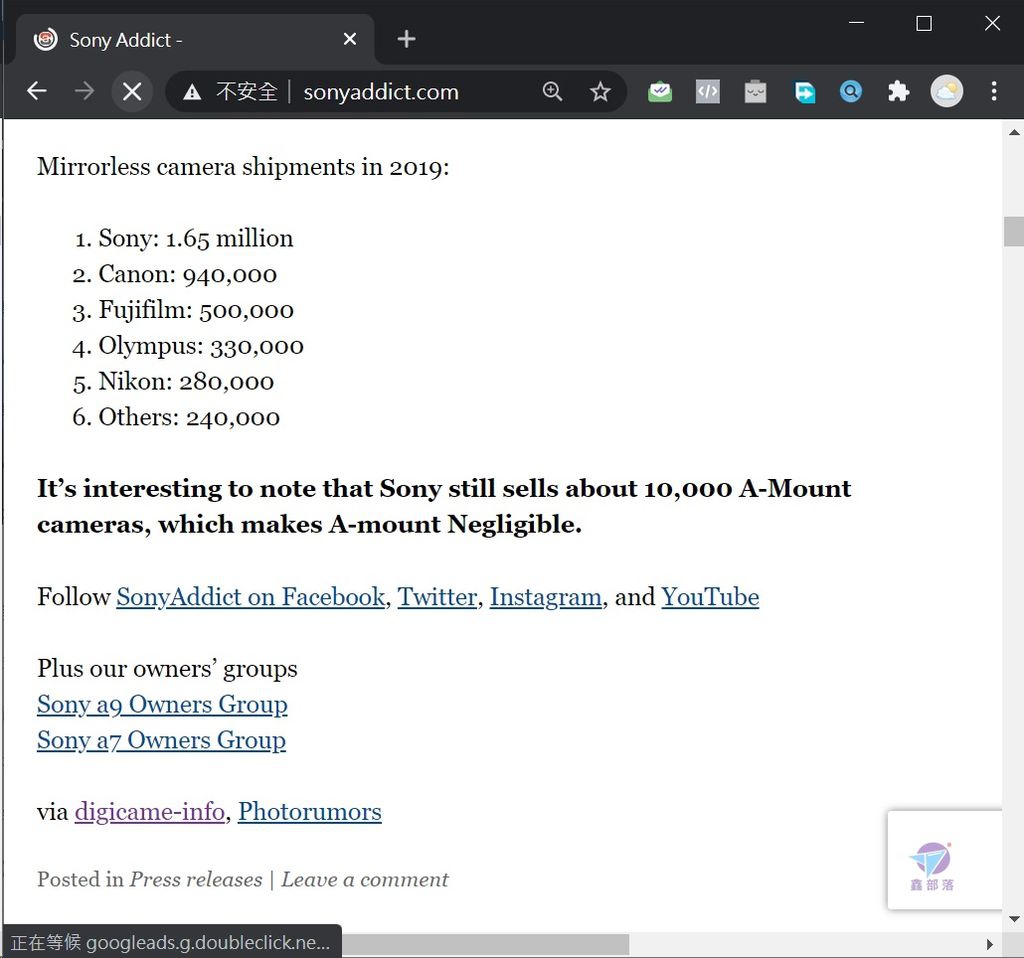Click the horizontal scroll right arrow
This screenshot has height=958, width=1024.
pyautogui.click(x=990, y=944)
